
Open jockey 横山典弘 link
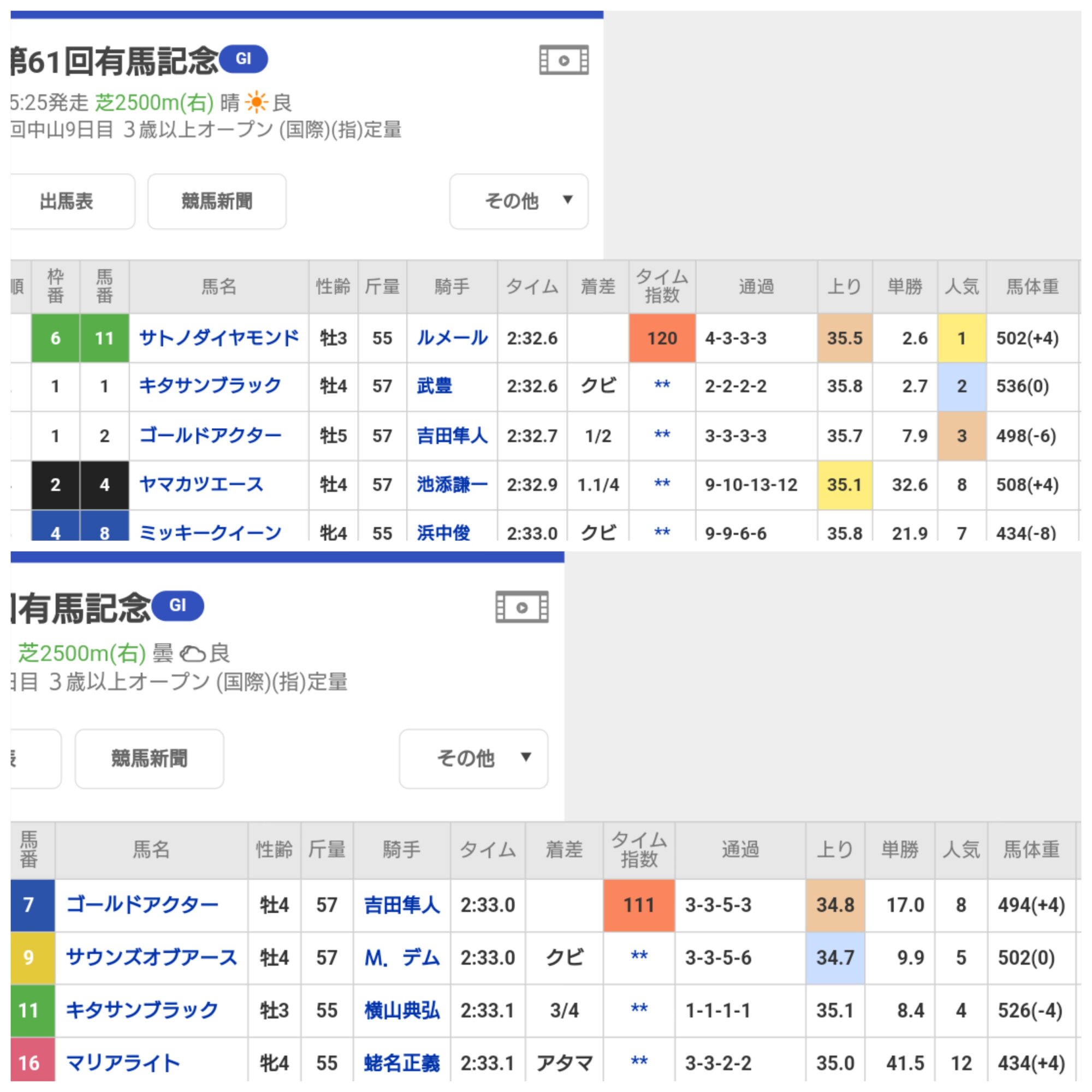tap(402, 1010)
